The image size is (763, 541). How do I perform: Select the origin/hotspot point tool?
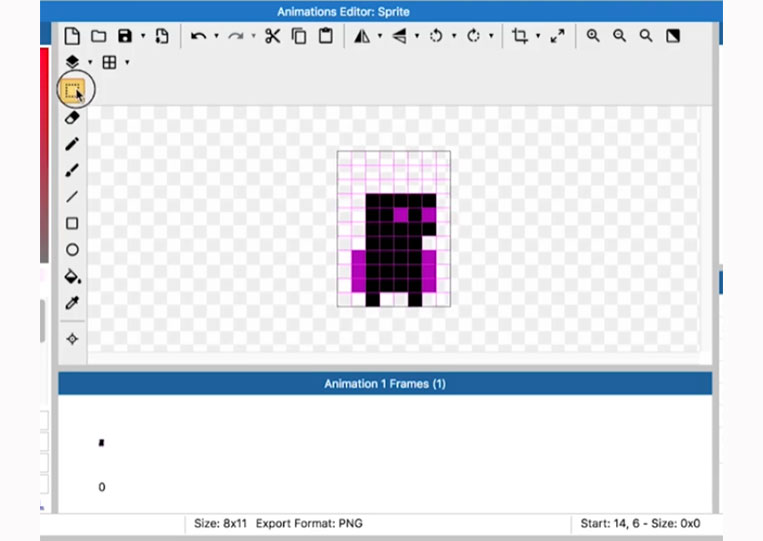click(x=72, y=339)
